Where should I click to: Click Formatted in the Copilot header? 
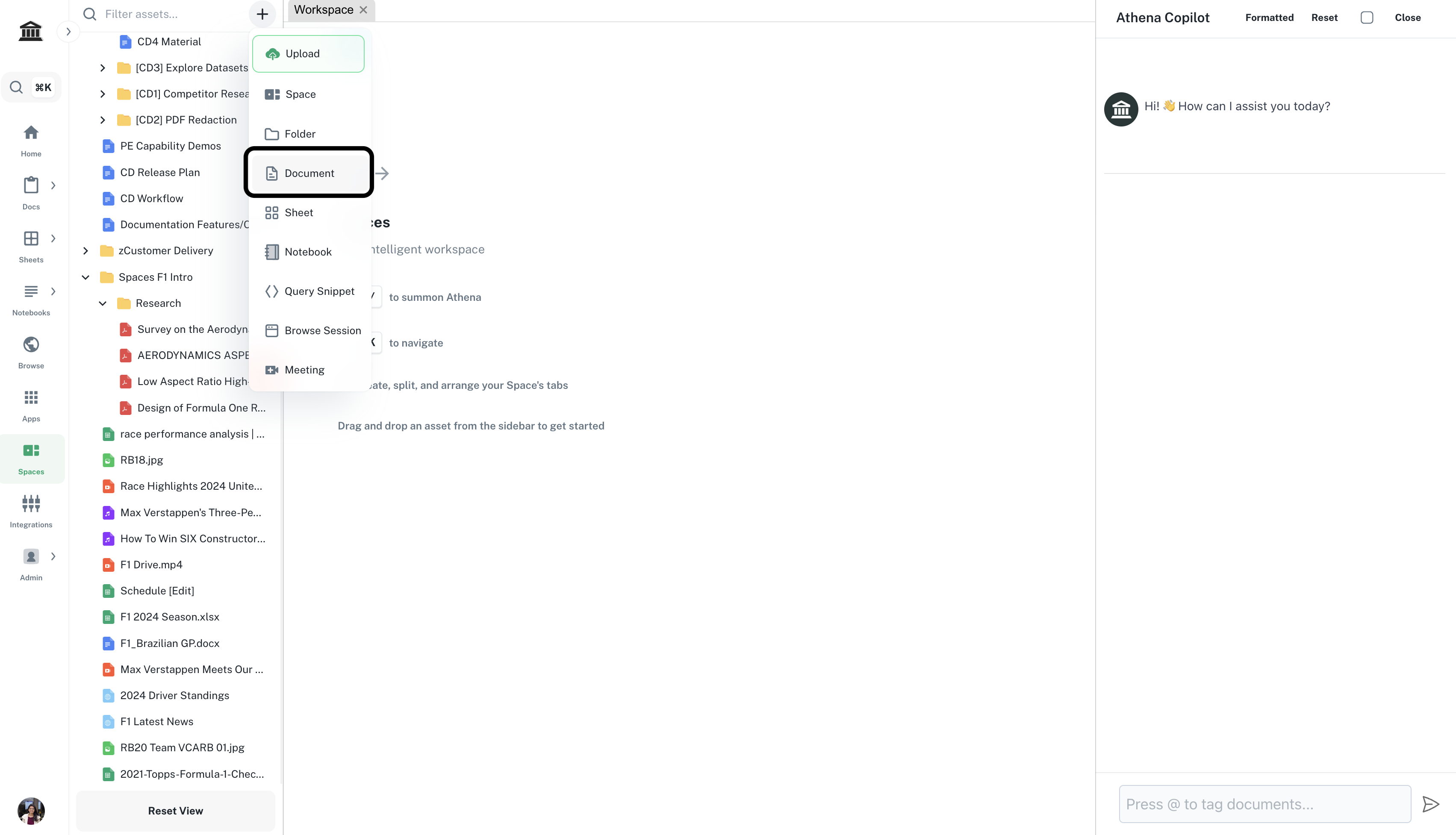[1269, 18]
